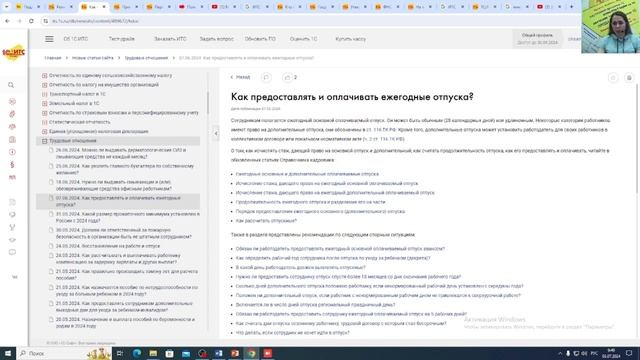Open the Windows Start button
The height and width of the screenshot is (360, 640).
(x=8, y=353)
